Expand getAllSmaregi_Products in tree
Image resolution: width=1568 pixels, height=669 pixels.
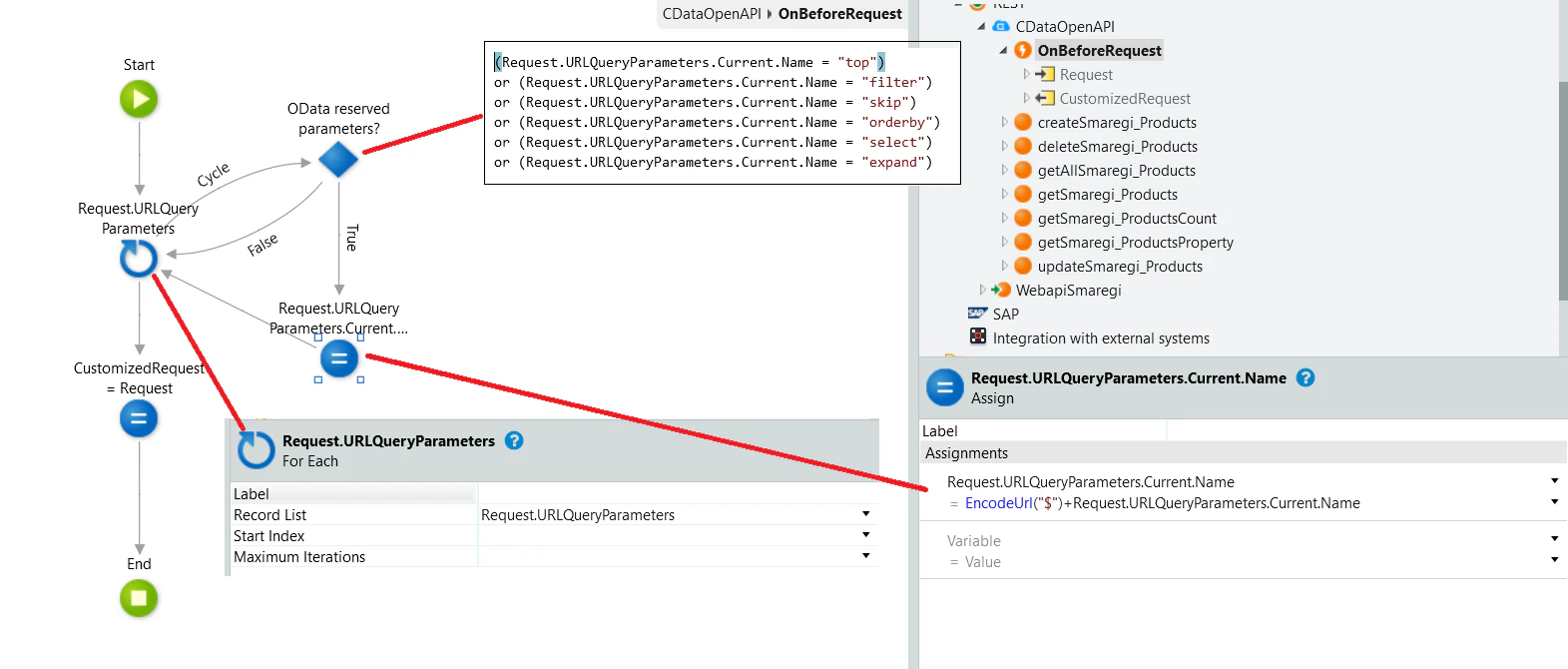1004,170
